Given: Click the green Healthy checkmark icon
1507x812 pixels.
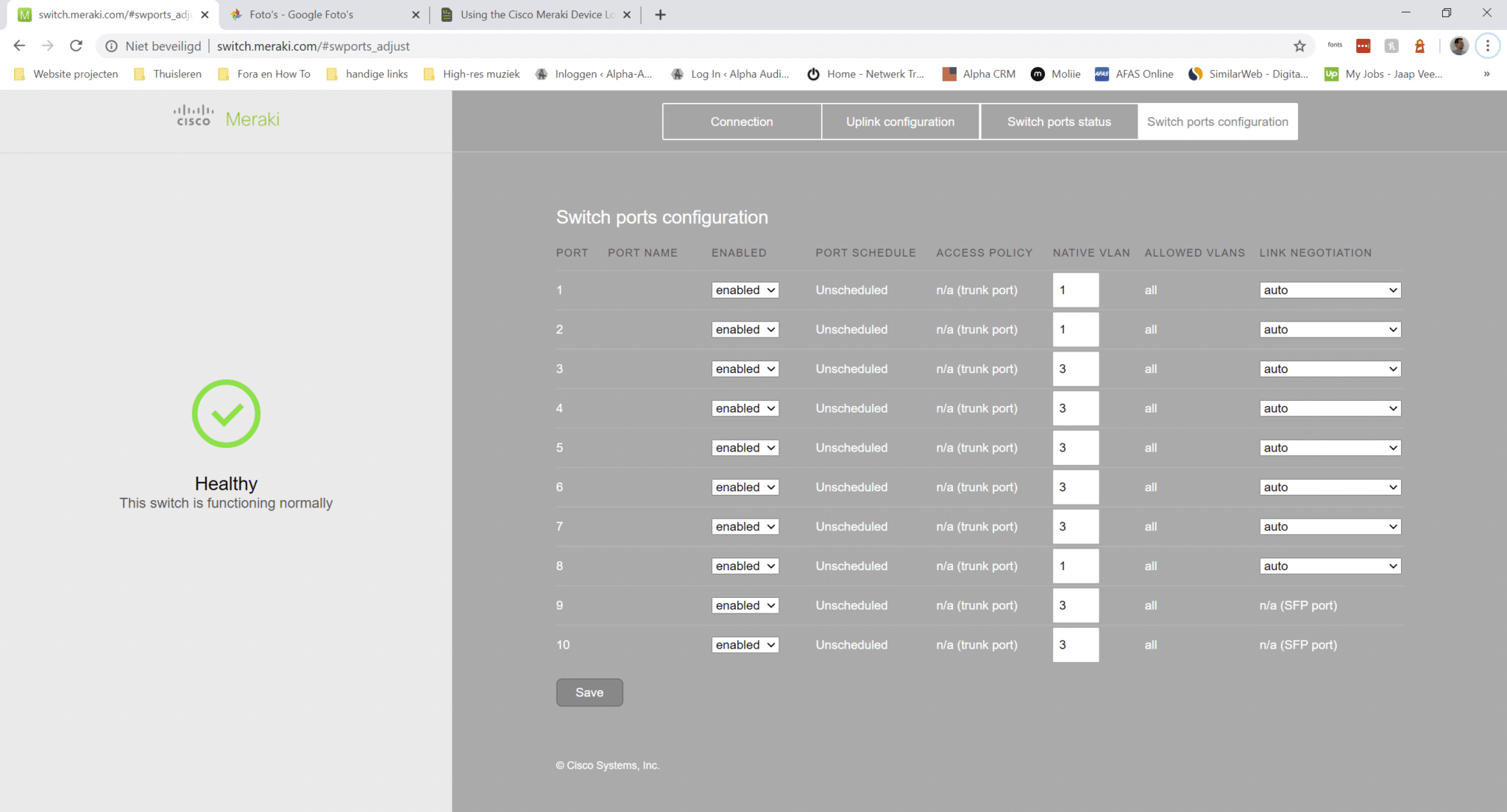Looking at the screenshot, I should 226,413.
